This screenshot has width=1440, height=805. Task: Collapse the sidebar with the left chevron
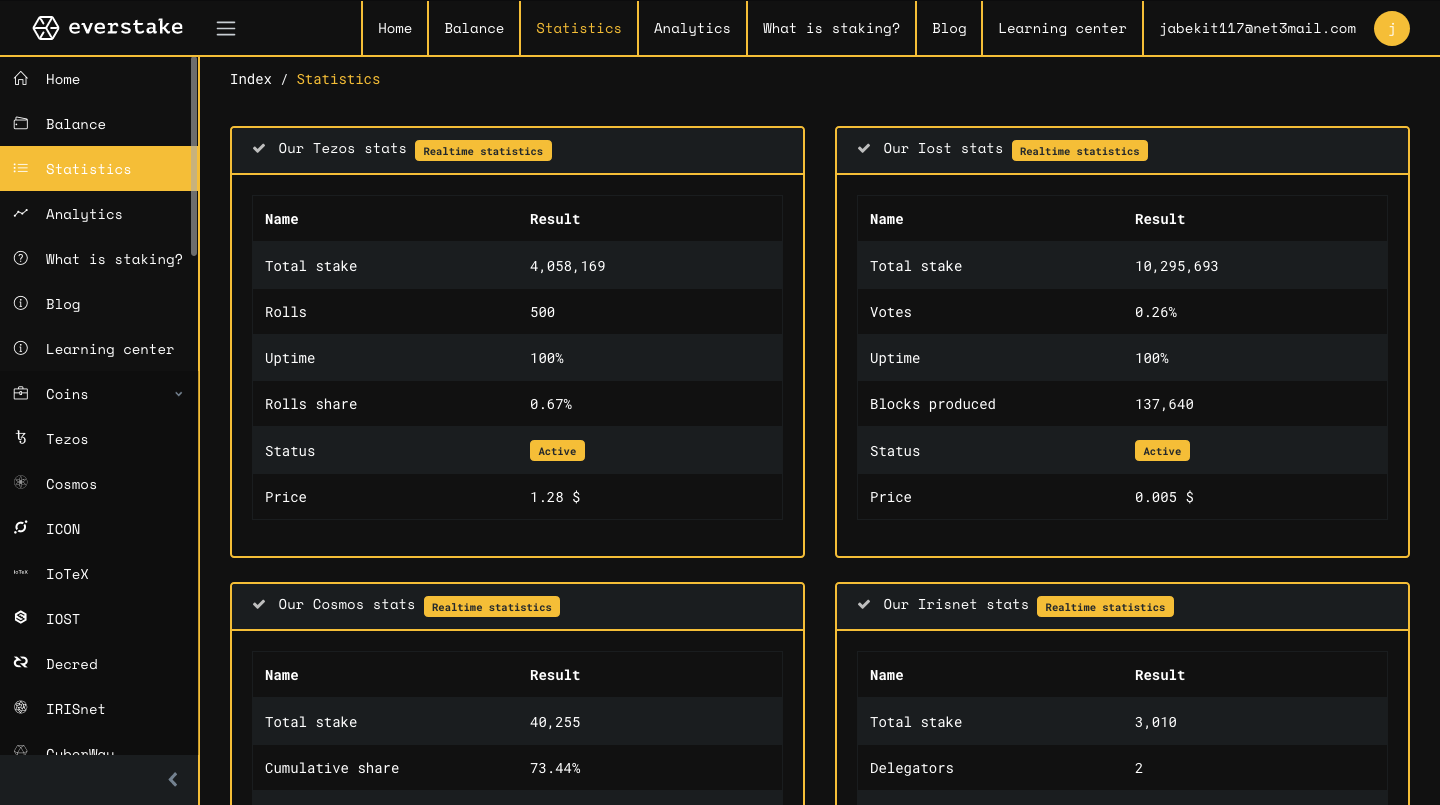pyautogui.click(x=173, y=779)
